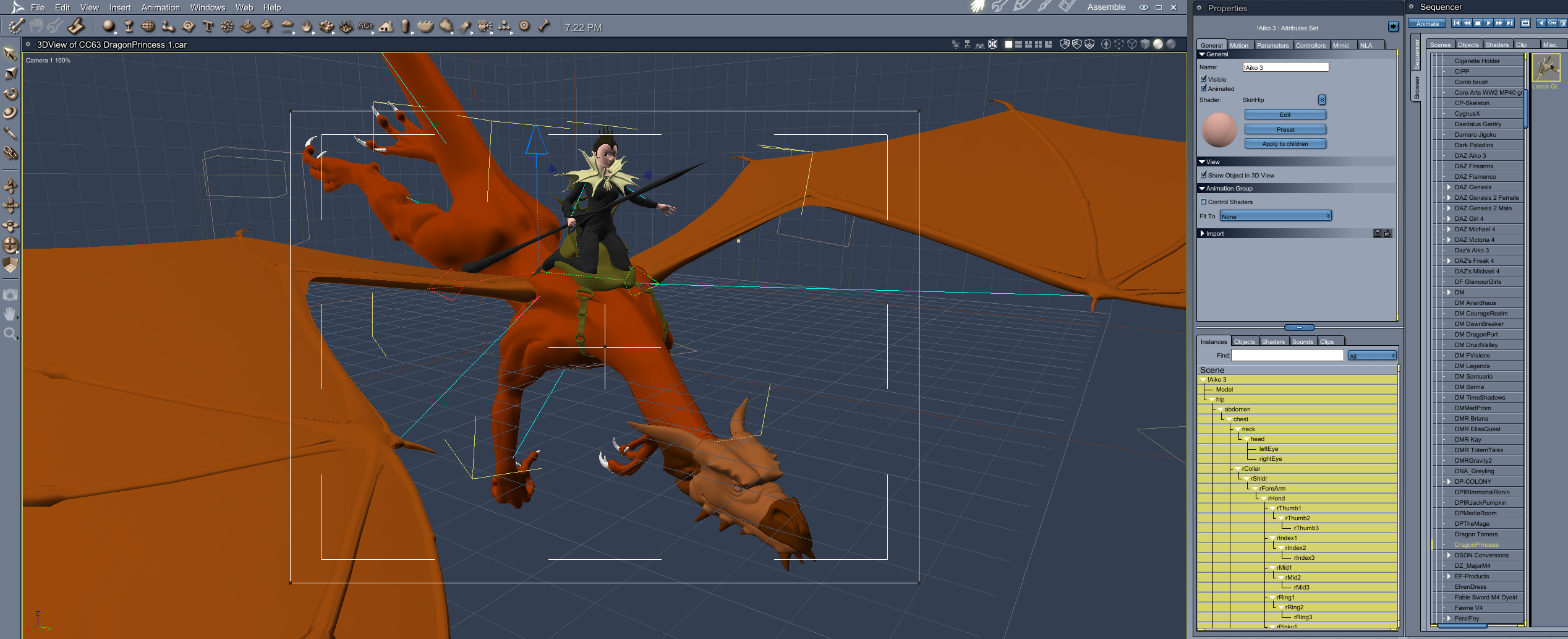Click the terrain icon in top toolbar
The width and height of the screenshot is (1568, 639).
click(247, 27)
